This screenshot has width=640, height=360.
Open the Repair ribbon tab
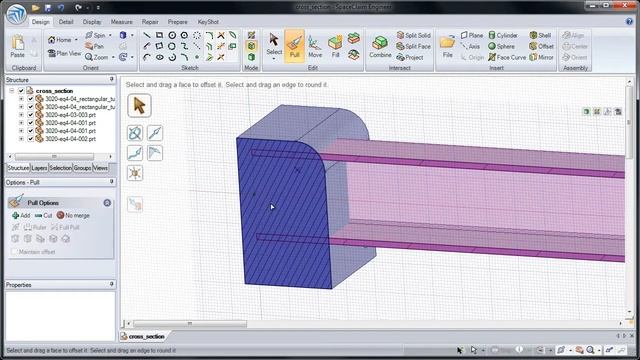coord(150,22)
